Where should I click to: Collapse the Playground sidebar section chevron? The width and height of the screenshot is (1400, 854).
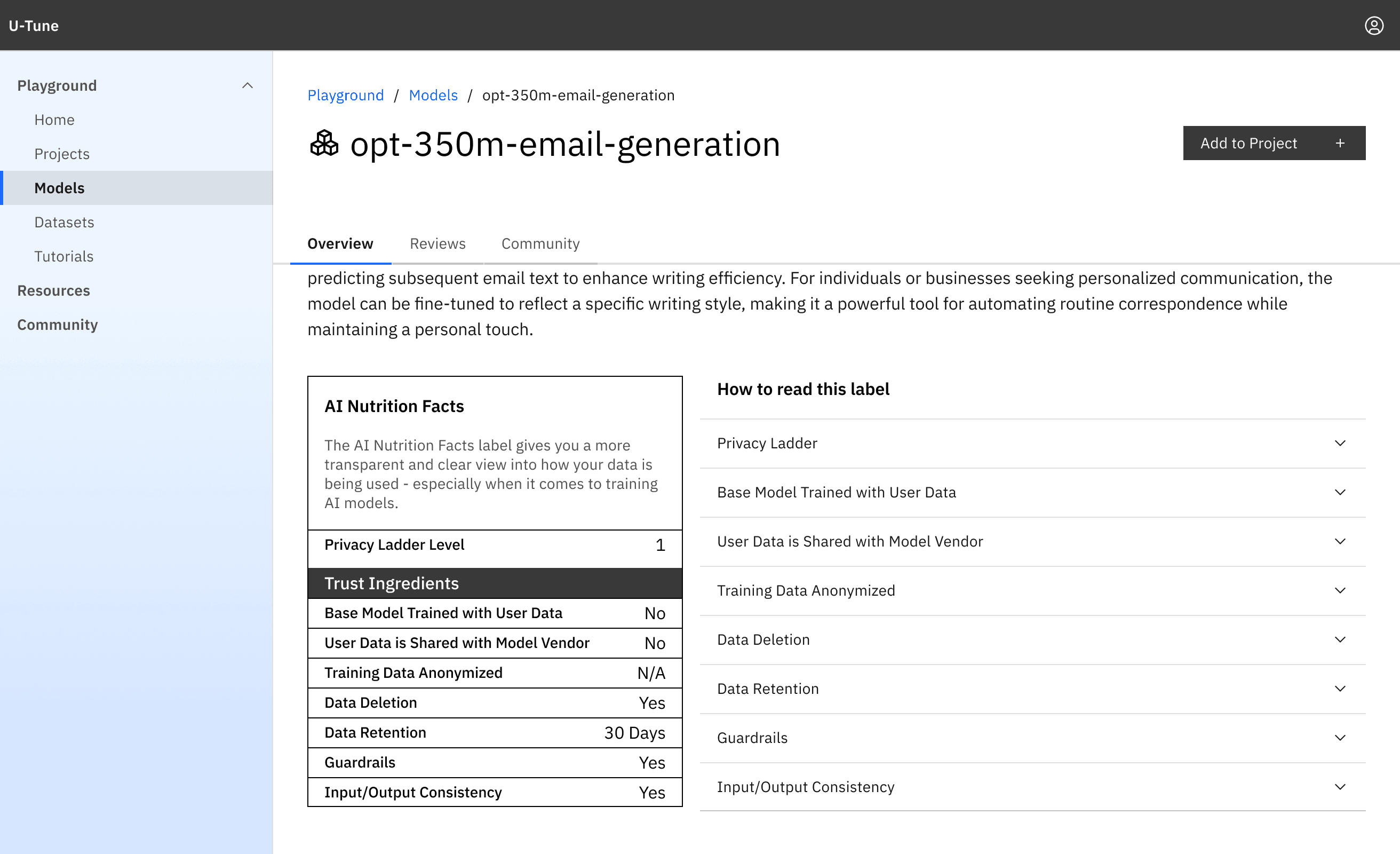point(247,86)
